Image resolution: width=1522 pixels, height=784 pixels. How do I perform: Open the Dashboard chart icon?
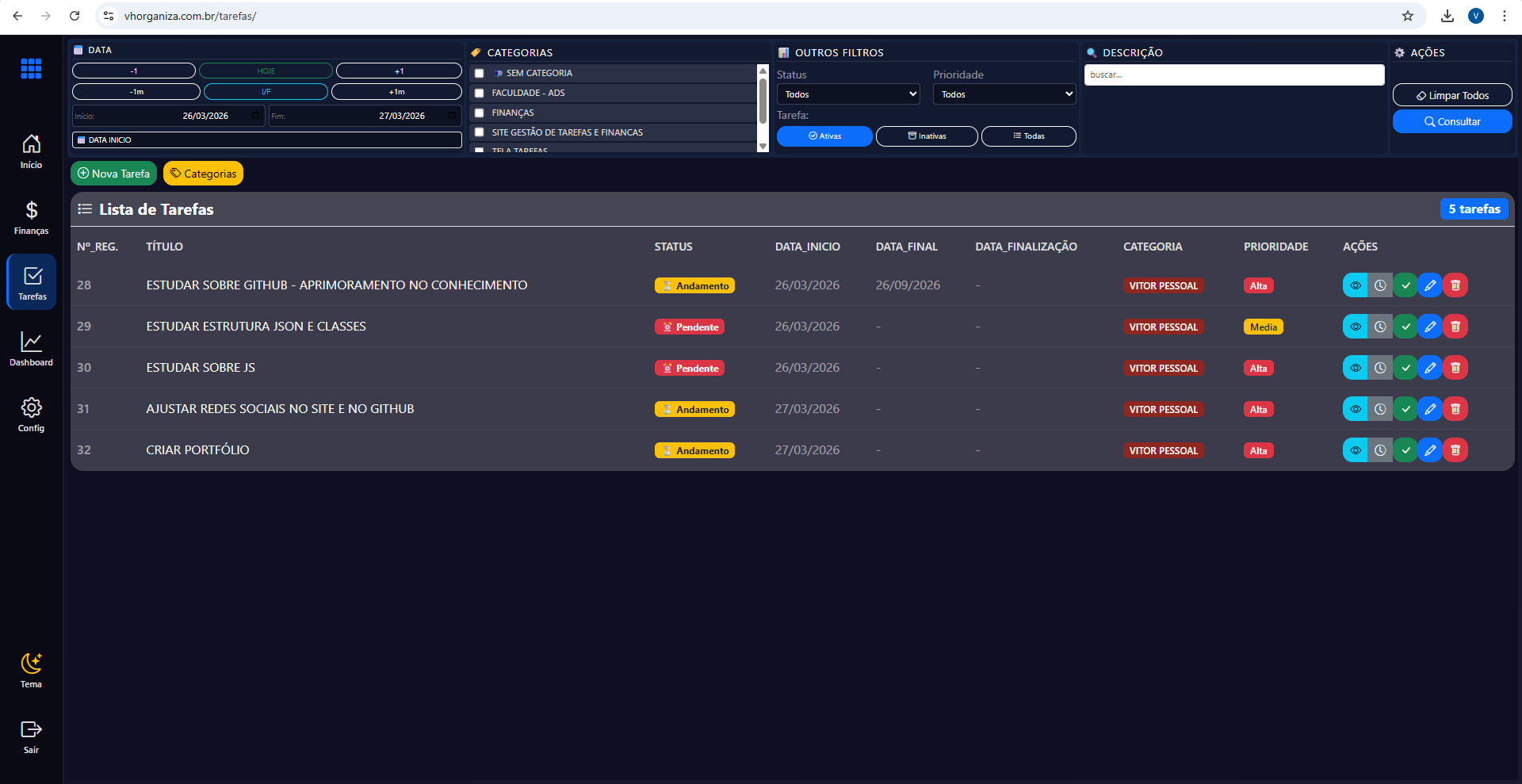tap(31, 349)
